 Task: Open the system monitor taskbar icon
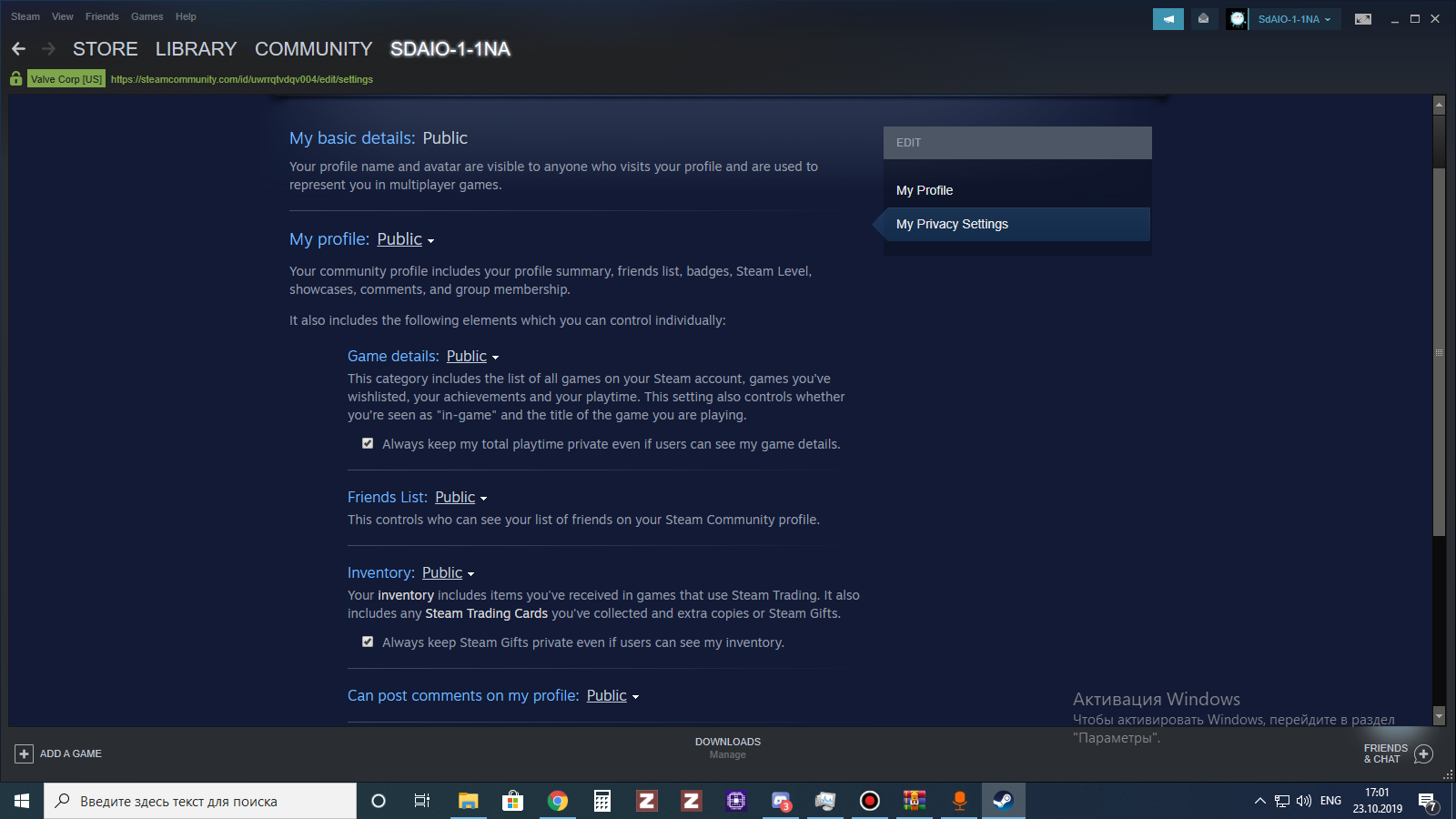[x=825, y=801]
